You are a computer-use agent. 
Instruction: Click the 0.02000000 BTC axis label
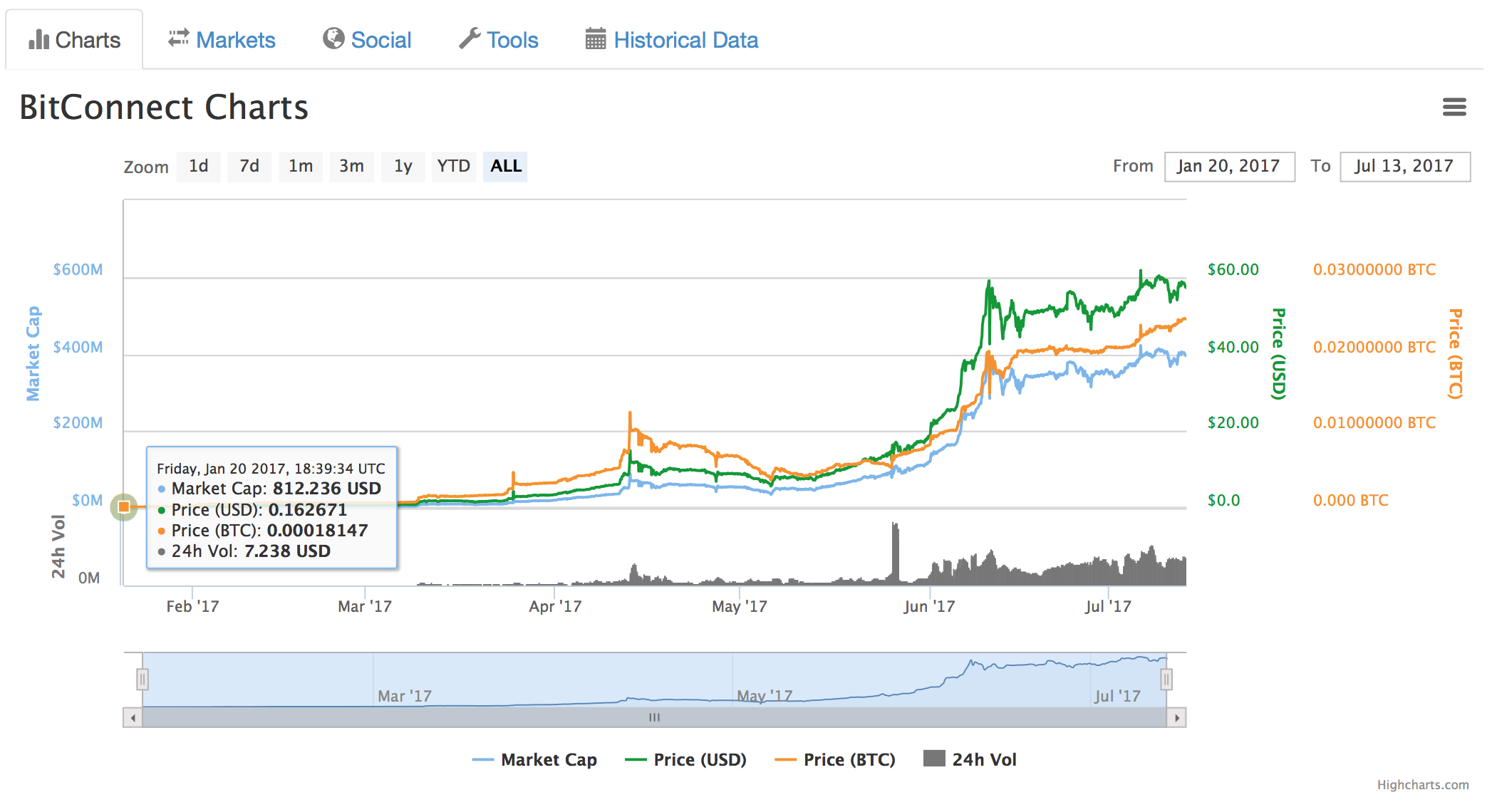tap(1374, 347)
